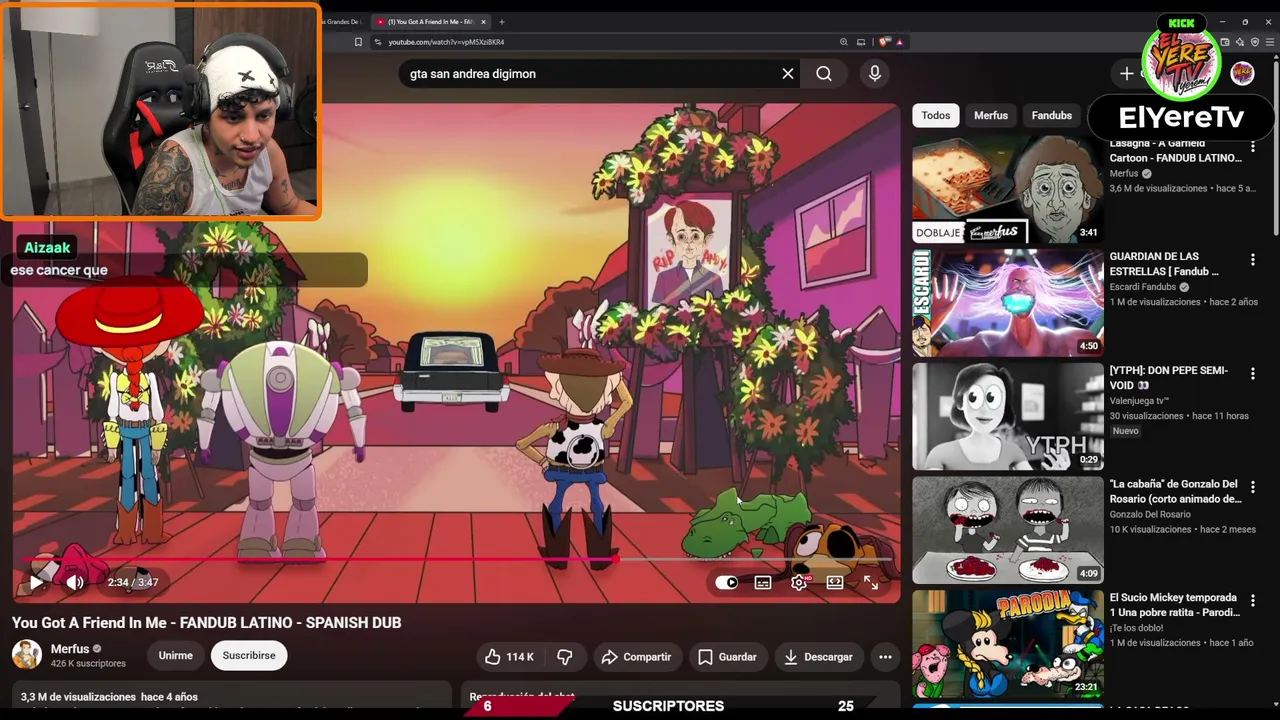Open options menu for 'La cabaña' video

click(1252, 487)
